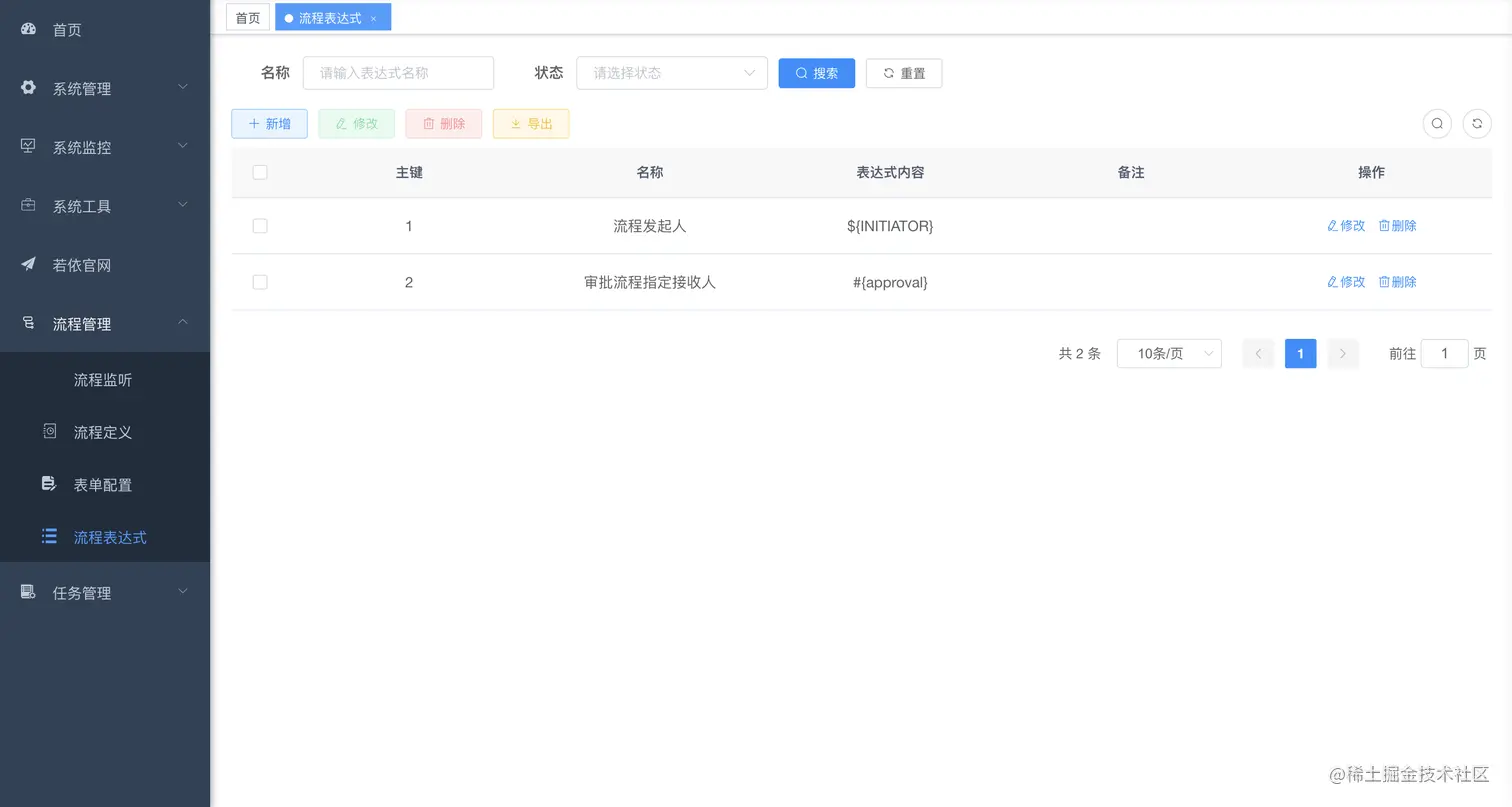Expand the 系统监控 menu chevron
This screenshot has height=807, width=1512.
click(183, 146)
